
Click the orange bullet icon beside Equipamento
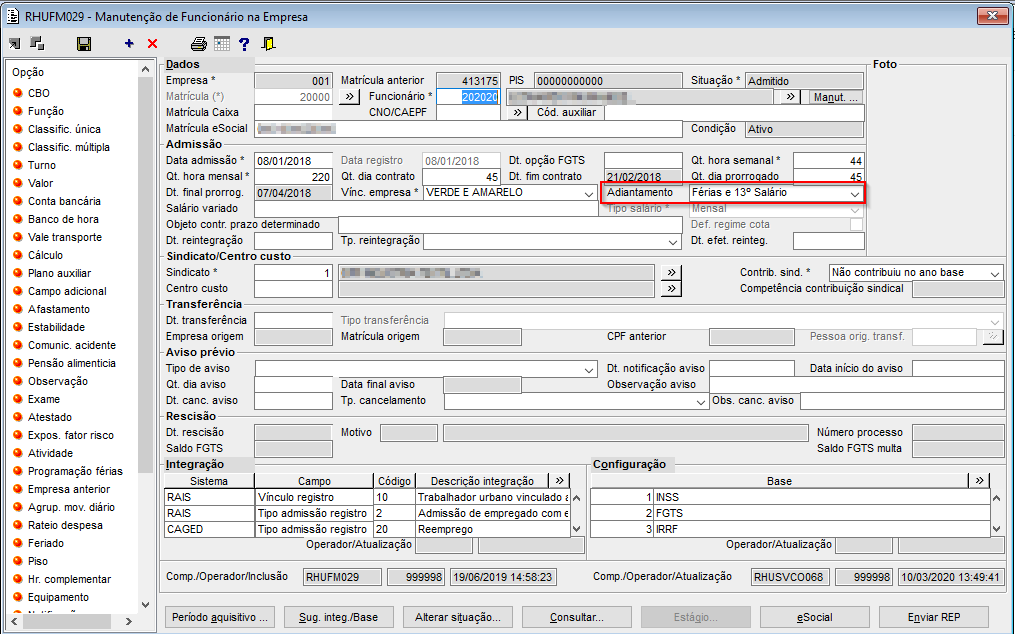17,596
